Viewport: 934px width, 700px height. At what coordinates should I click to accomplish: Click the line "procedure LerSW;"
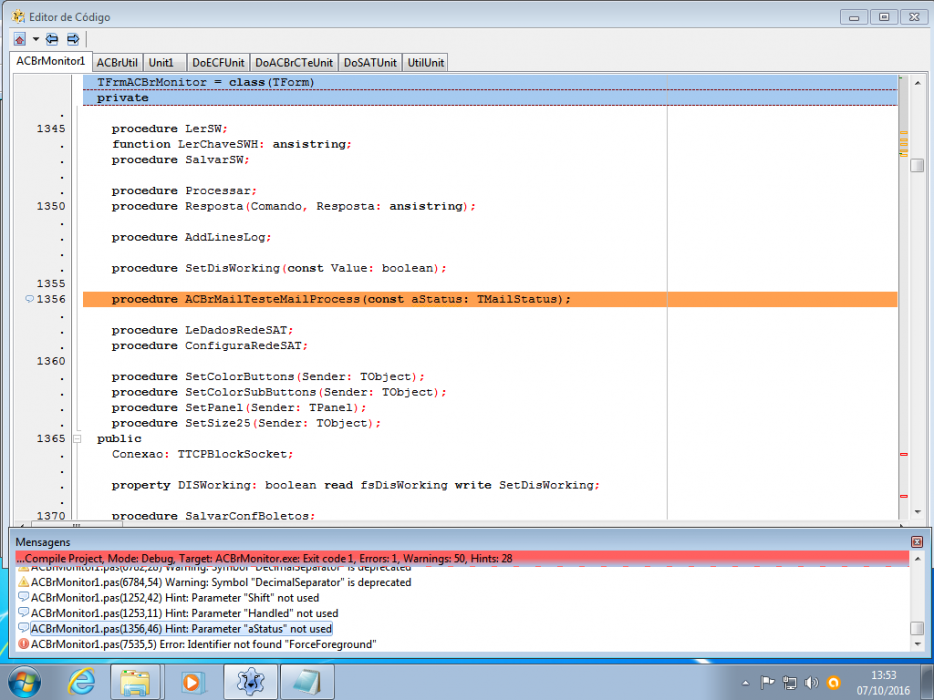click(x=170, y=129)
